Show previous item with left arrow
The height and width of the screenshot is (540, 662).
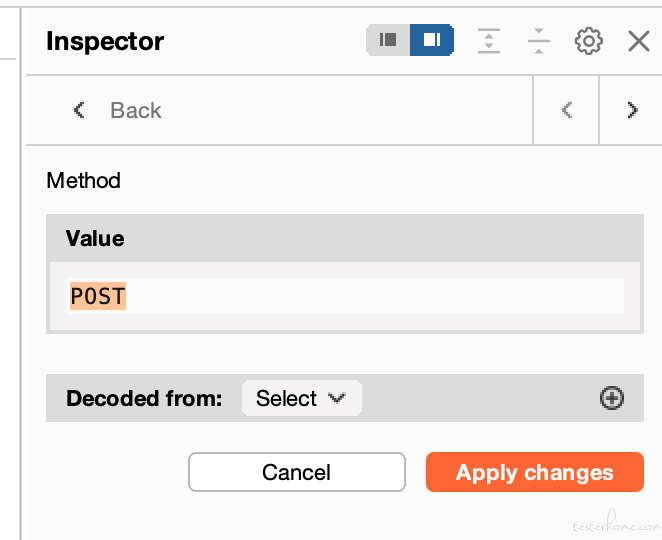567,110
